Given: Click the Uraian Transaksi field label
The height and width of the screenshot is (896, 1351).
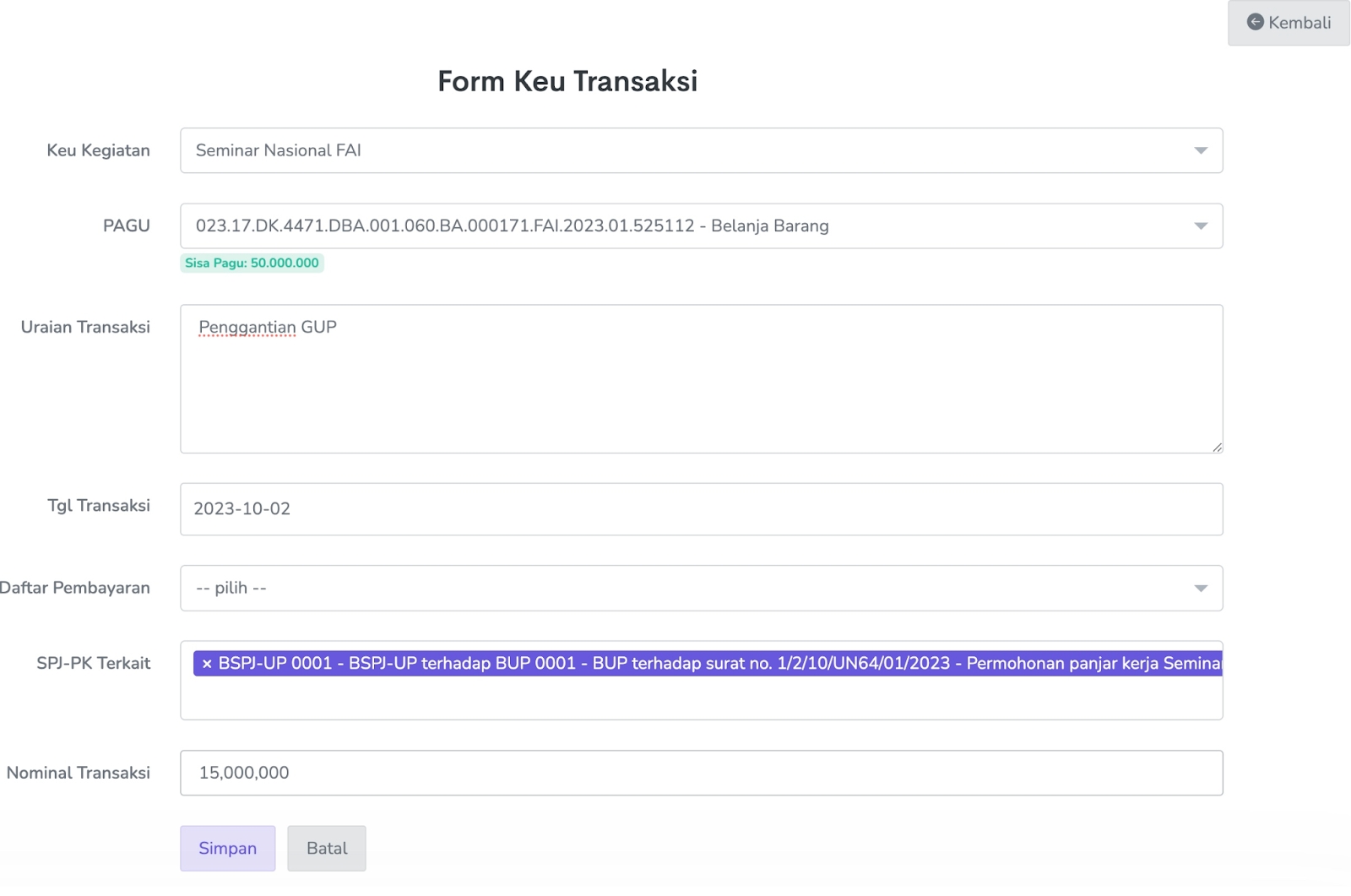Looking at the screenshot, I should click(x=85, y=328).
